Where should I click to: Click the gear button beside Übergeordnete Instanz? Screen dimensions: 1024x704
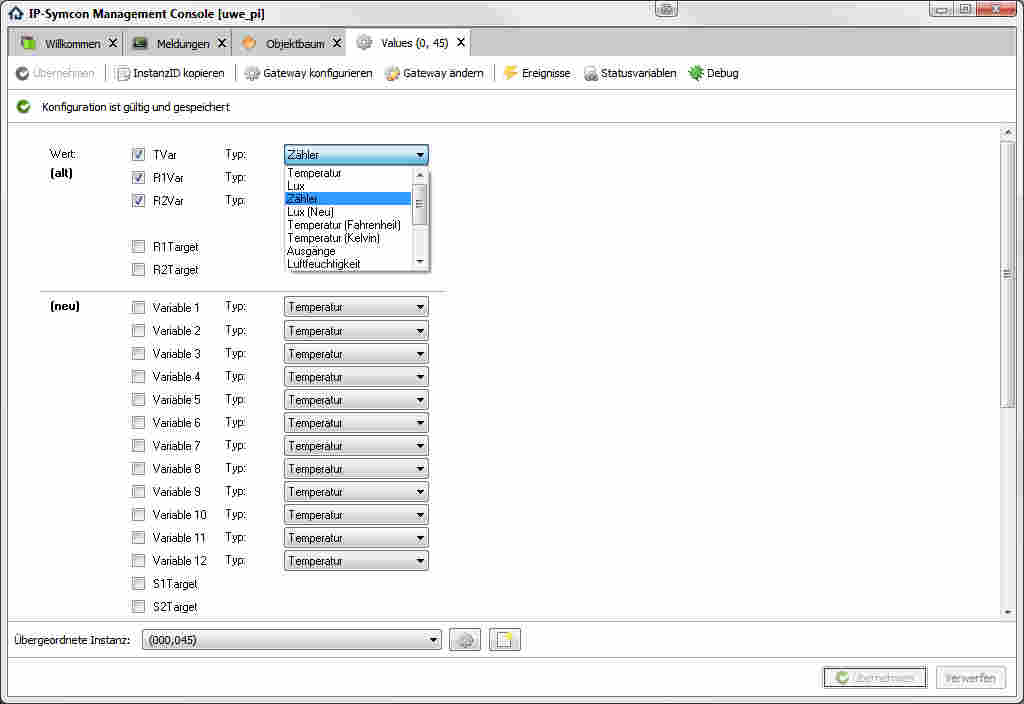(464, 640)
